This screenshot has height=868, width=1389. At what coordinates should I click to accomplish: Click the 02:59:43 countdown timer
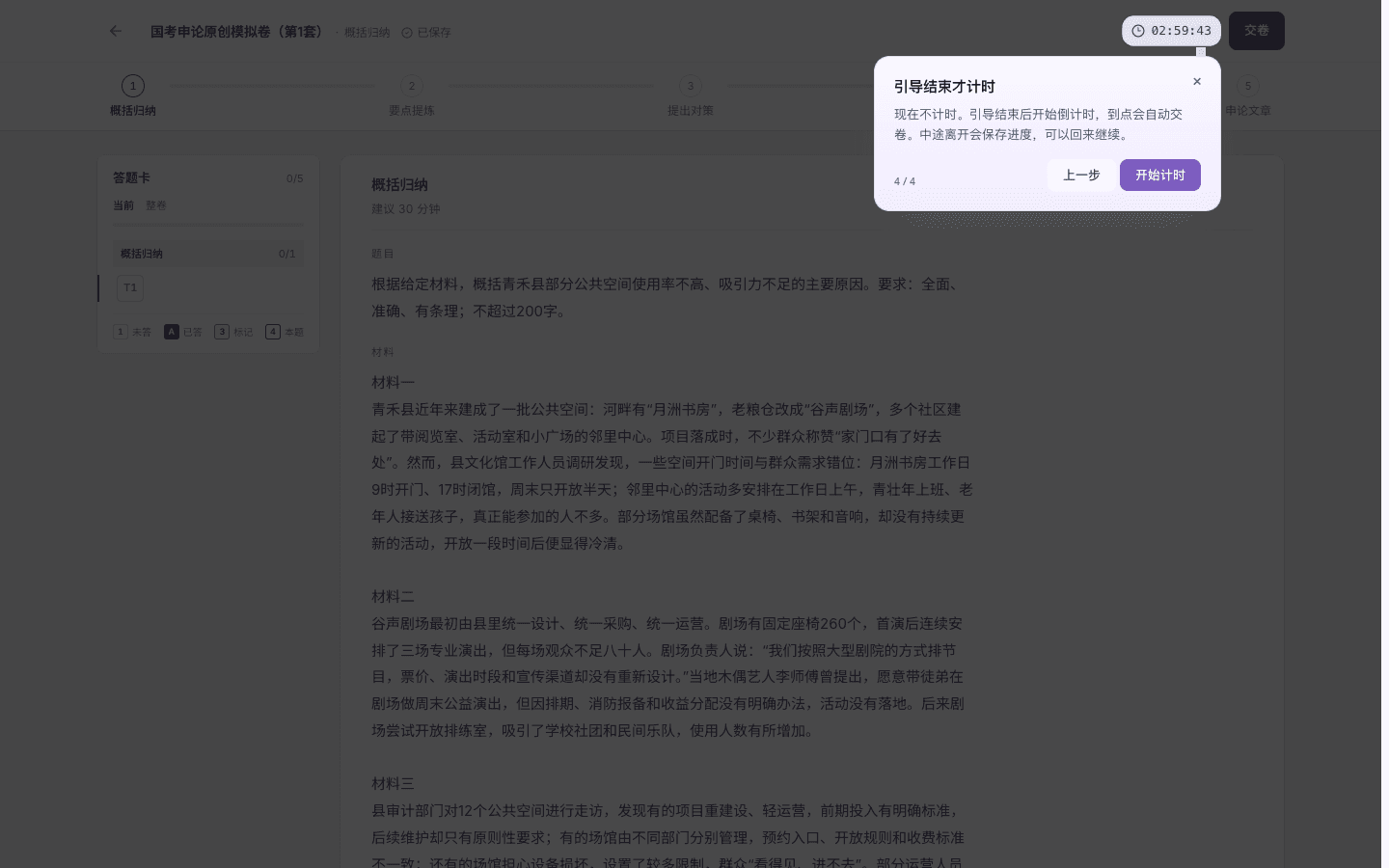coord(1172,31)
